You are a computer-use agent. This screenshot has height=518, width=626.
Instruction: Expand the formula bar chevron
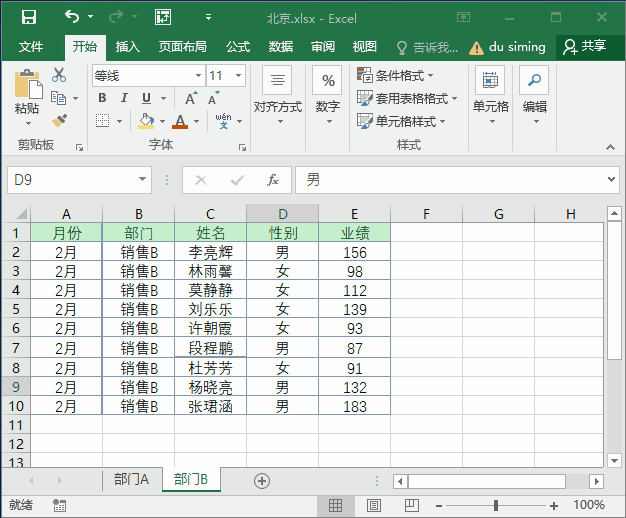[x=611, y=180]
